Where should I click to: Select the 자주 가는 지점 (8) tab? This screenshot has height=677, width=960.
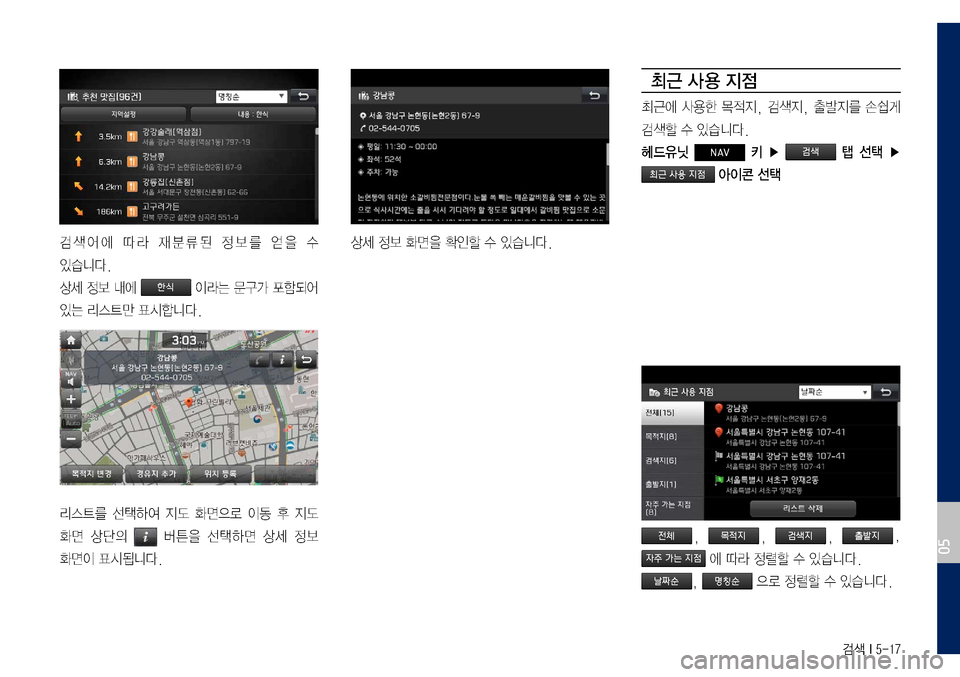click(672, 508)
